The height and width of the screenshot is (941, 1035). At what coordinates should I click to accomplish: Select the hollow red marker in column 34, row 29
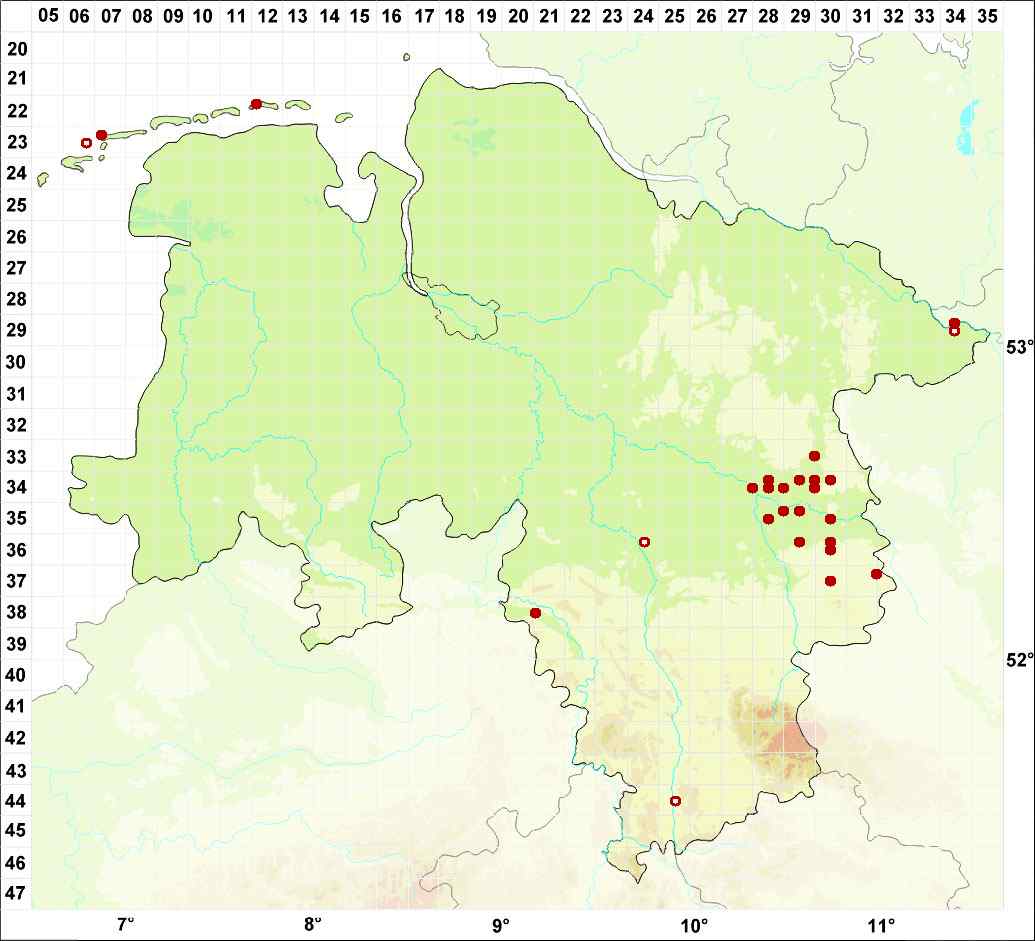(954, 331)
